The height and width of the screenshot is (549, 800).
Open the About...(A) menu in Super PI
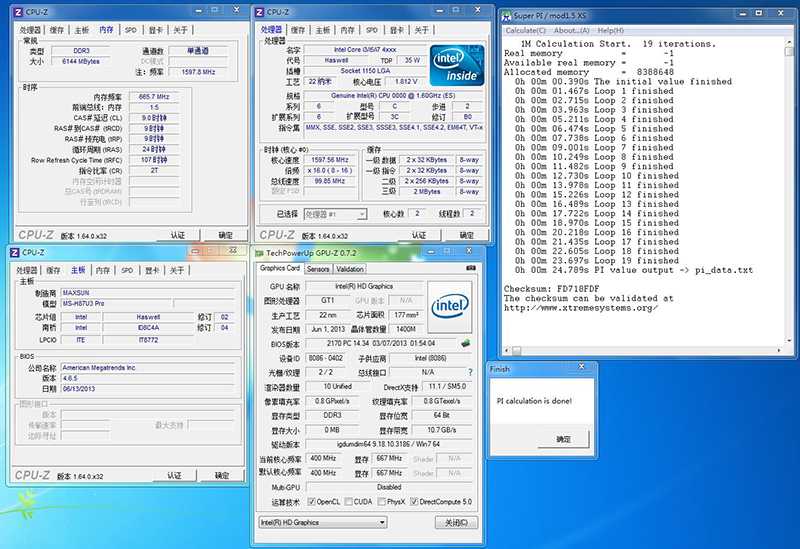pos(571,31)
